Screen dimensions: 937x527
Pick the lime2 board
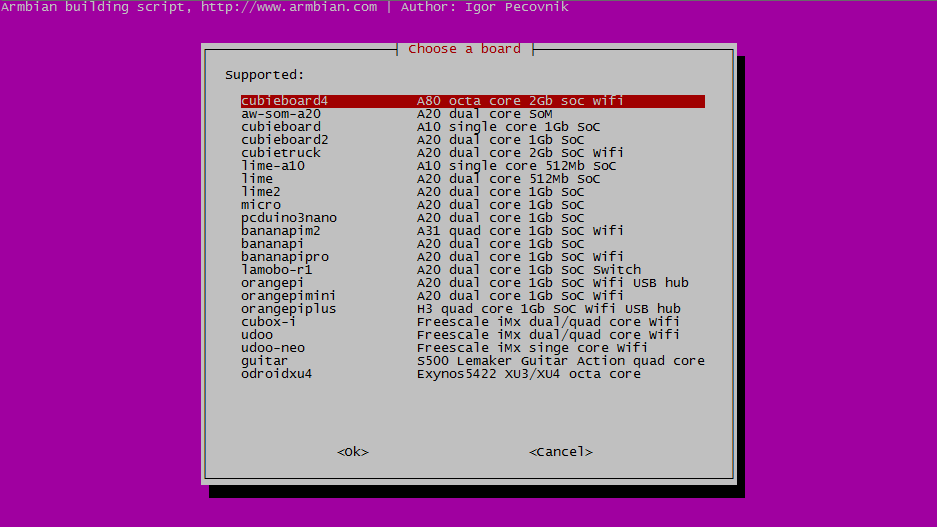(x=473, y=192)
